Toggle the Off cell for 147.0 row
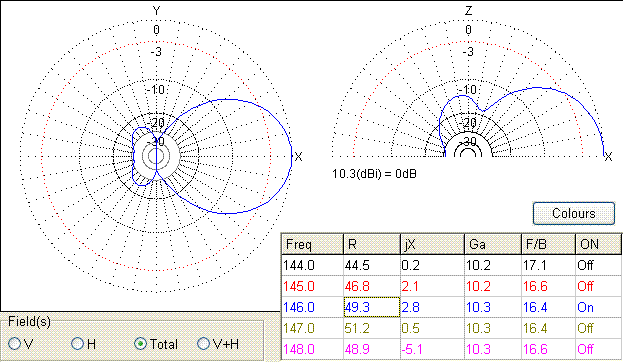Screen dimensions: 623x362 598,328
